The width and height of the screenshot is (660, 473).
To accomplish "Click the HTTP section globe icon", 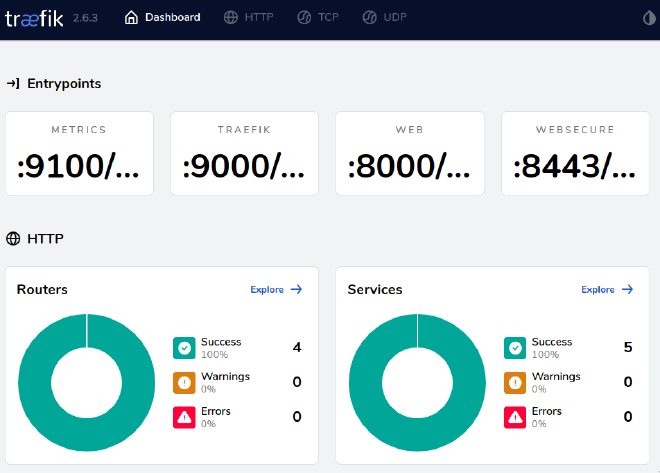I will coord(13,239).
